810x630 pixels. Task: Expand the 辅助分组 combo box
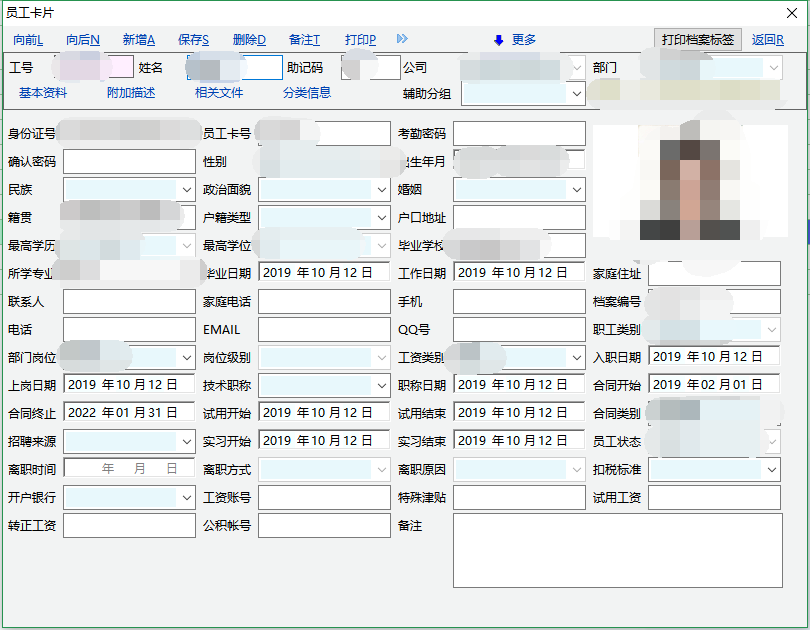coord(576,94)
